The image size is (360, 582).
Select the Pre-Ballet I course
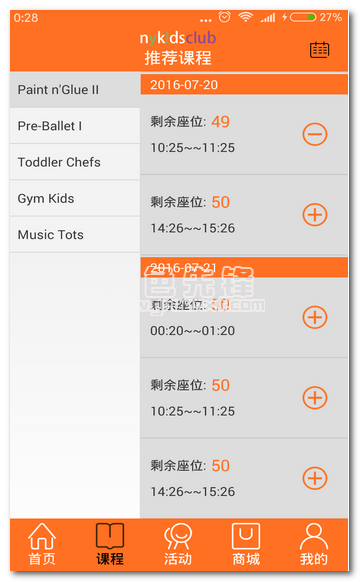pyautogui.click(x=75, y=126)
